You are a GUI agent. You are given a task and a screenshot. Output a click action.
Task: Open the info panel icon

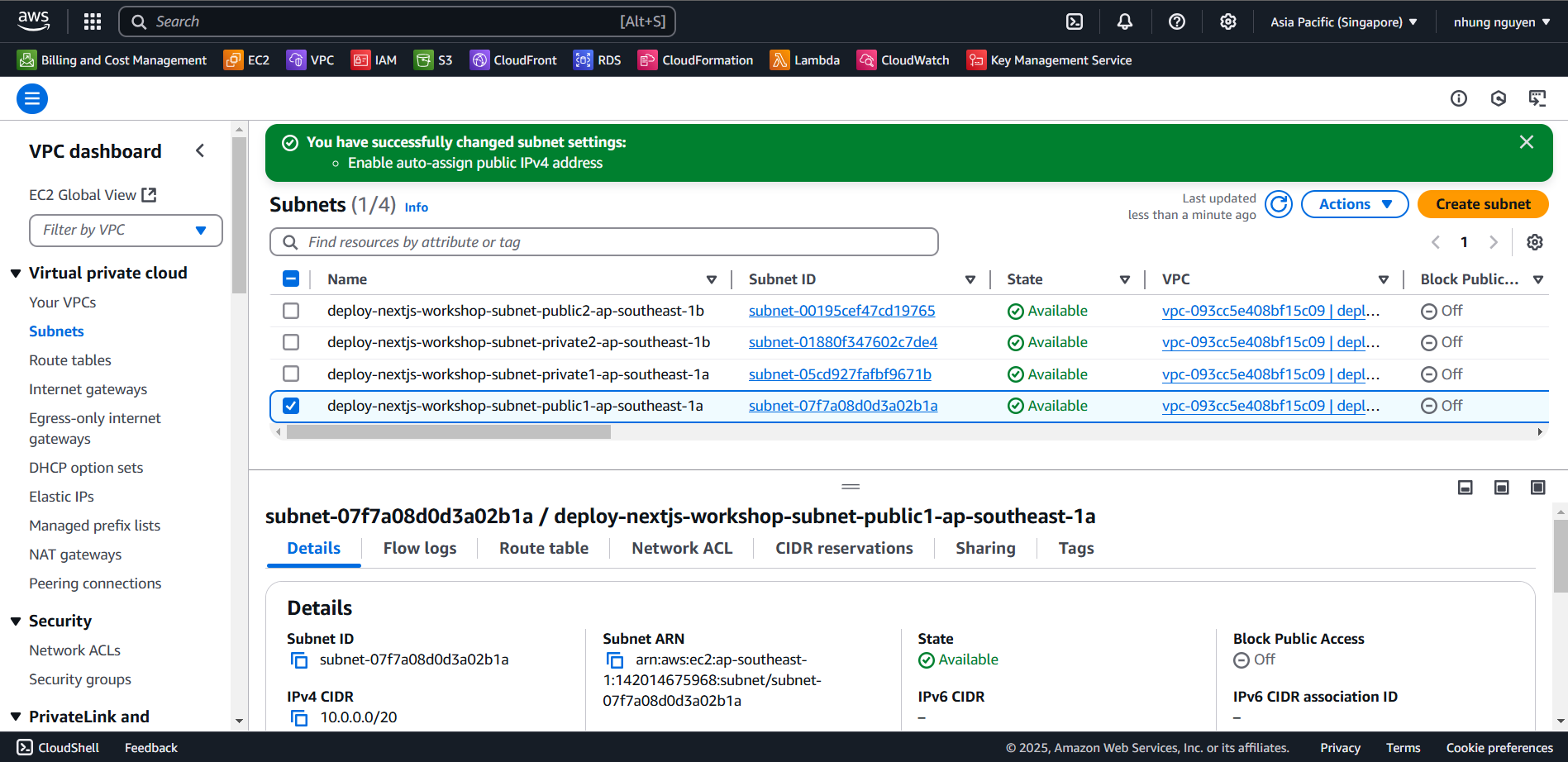coord(1459,99)
